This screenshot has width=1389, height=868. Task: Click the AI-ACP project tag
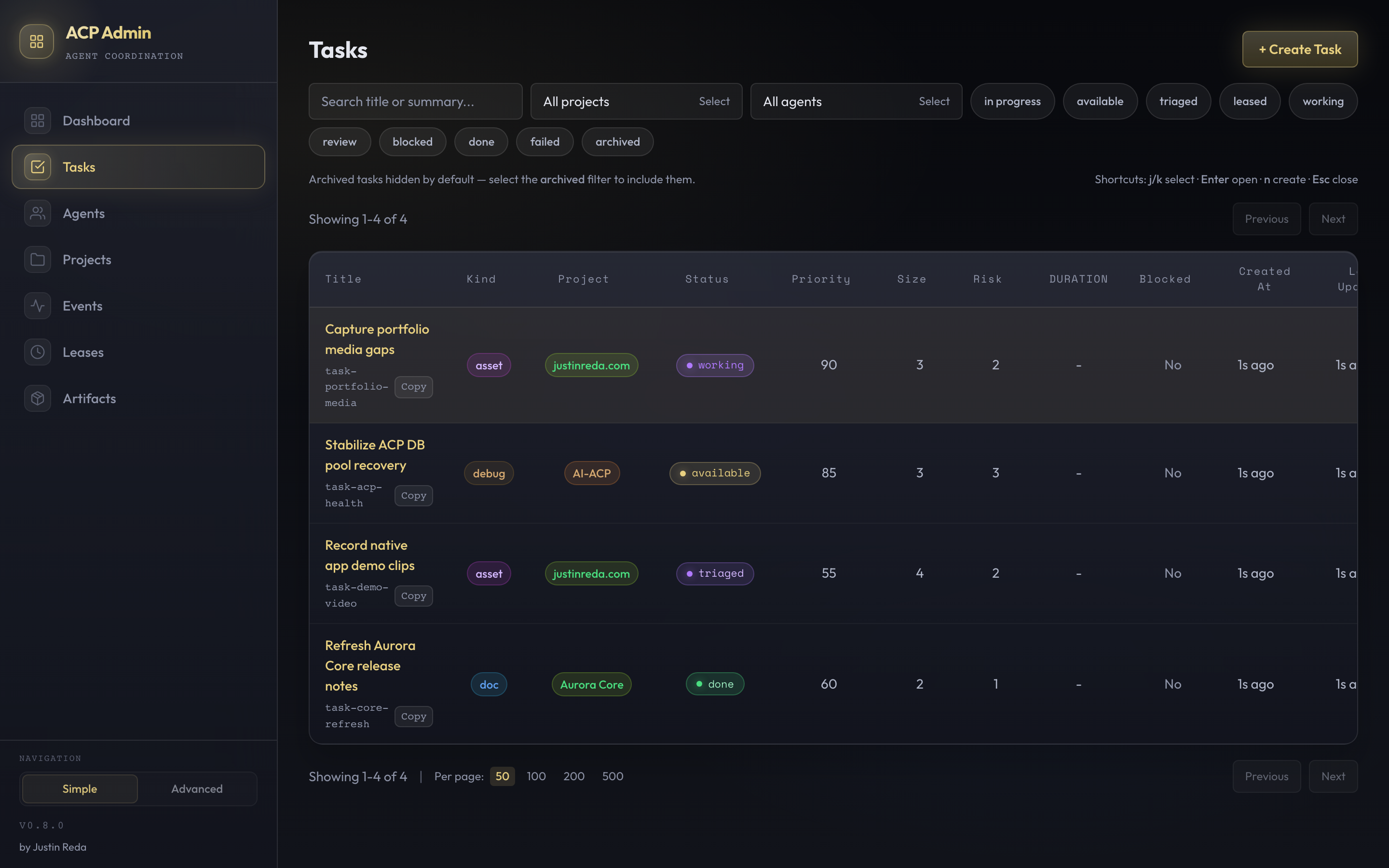coord(592,473)
